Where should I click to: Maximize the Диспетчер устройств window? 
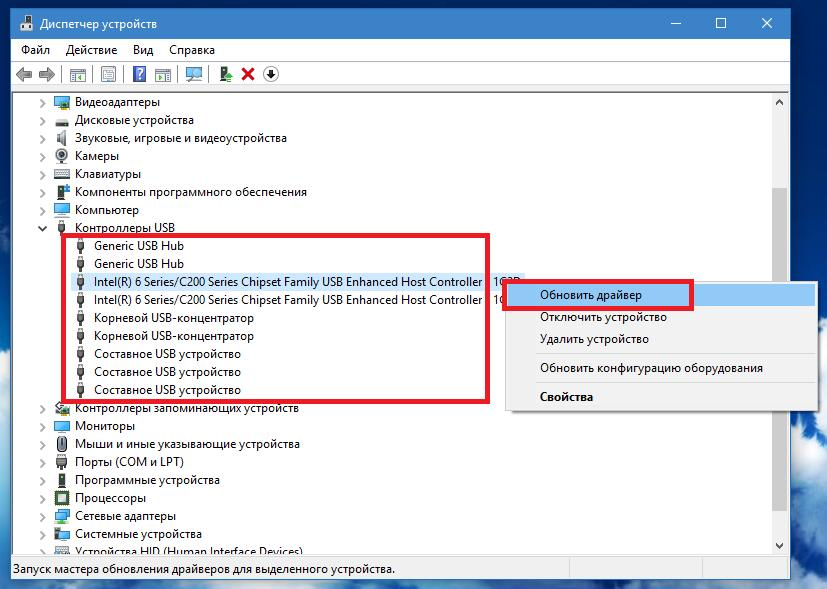721,23
